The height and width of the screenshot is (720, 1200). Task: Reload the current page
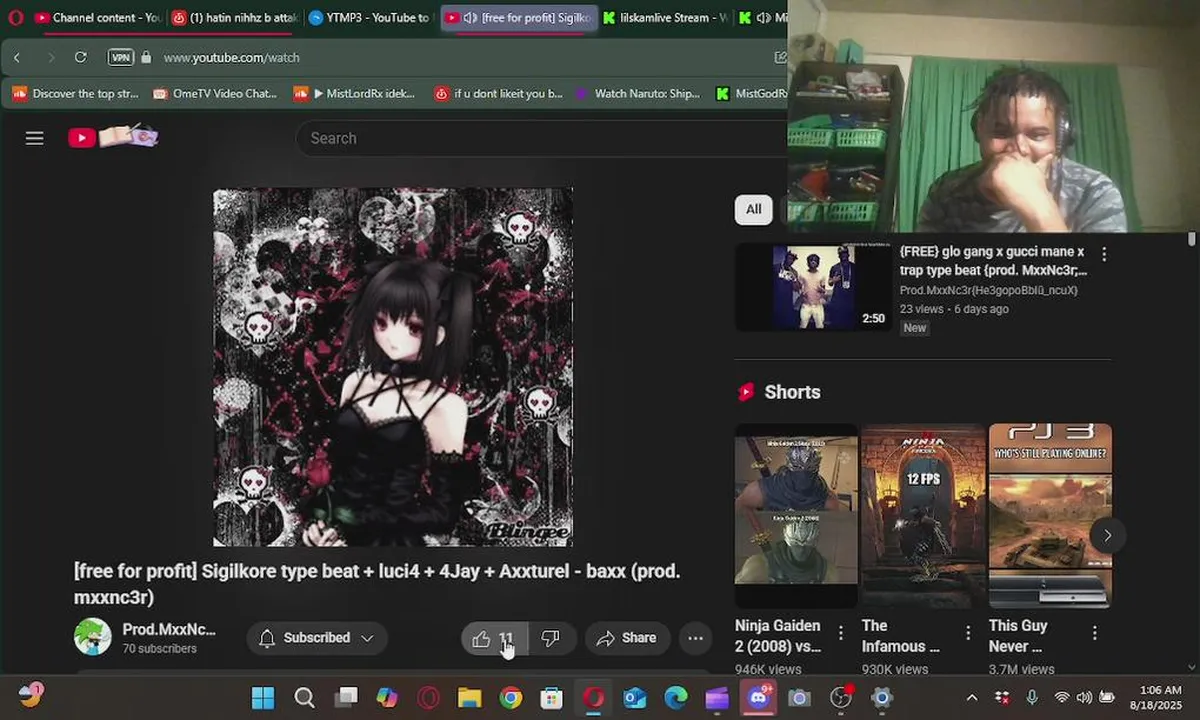point(81,58)
